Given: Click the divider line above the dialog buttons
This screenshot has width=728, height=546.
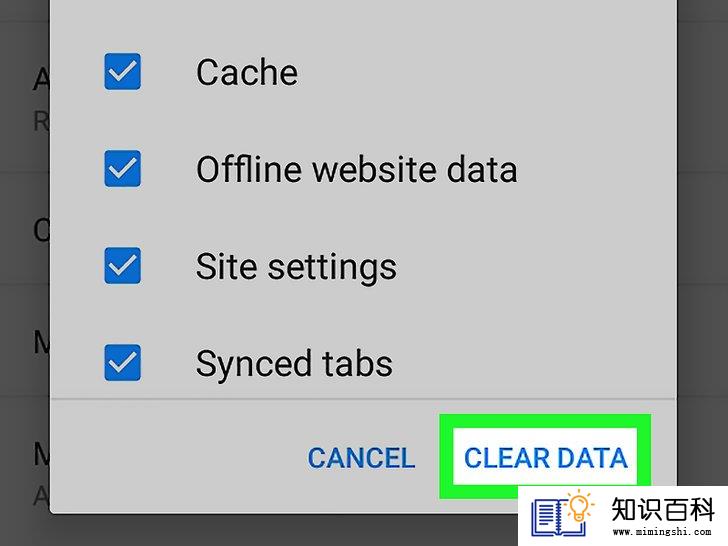Looking at the screenshot, I should 363,398.
